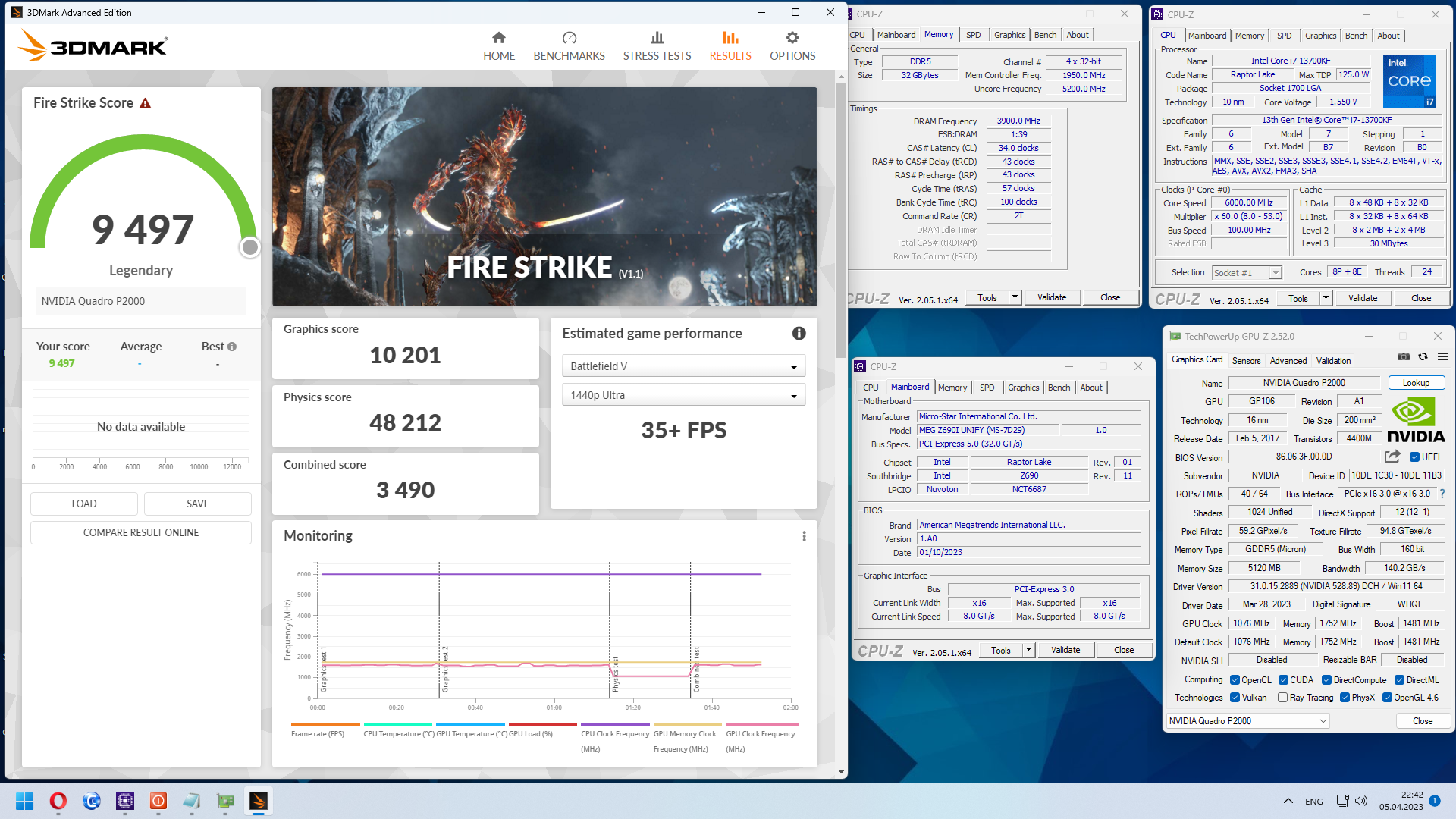Click COMPARE RESULT ONLINE
Image resolution: width=1456 pixels, height=819 pixels.
click(x=141, y=532)
